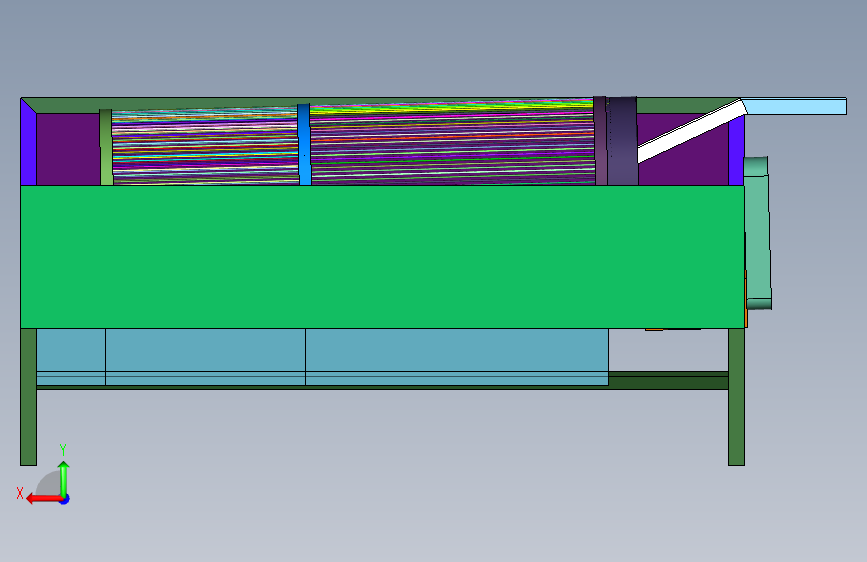
Task: Select the multicolored drum bars right section
Action: click(x=452, y=142)
